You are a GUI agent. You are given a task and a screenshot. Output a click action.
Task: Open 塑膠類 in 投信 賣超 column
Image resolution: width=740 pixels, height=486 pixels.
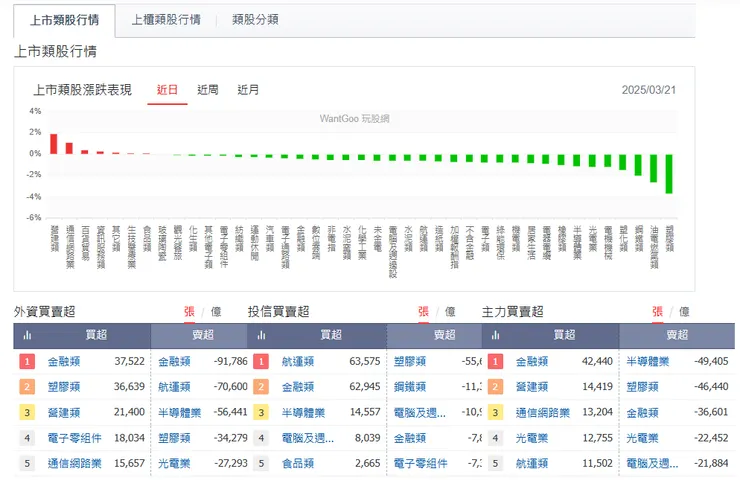pos(410,362)
